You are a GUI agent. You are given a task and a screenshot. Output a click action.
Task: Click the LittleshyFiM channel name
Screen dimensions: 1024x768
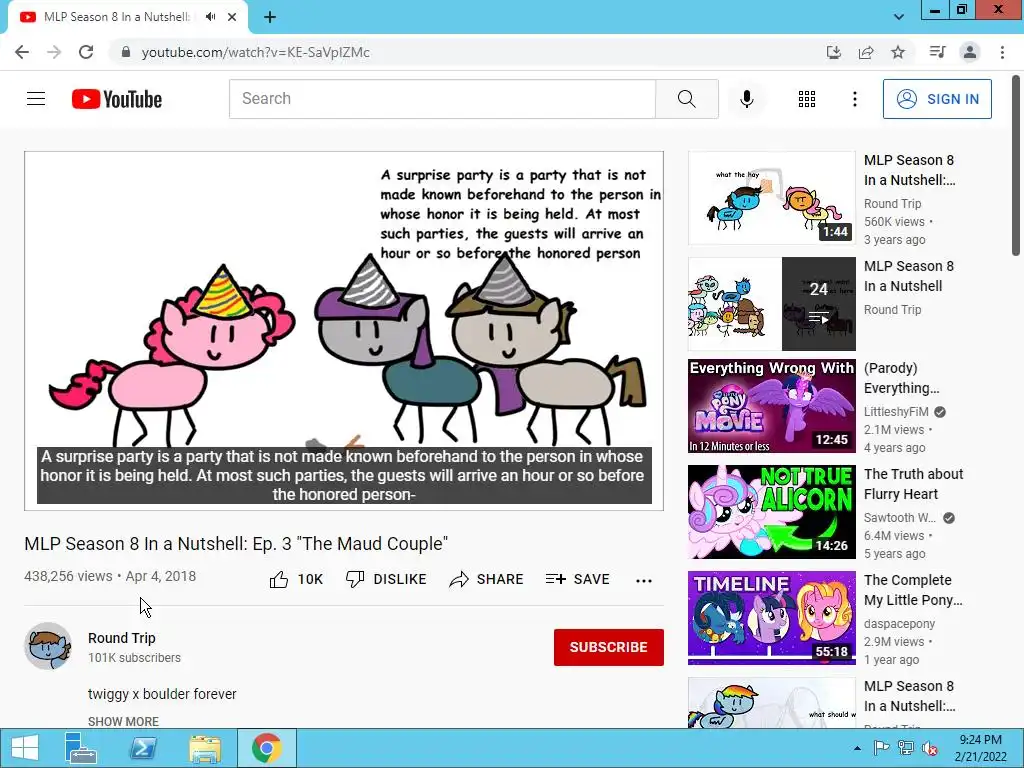pyautogui.click(x=896, y=411)
